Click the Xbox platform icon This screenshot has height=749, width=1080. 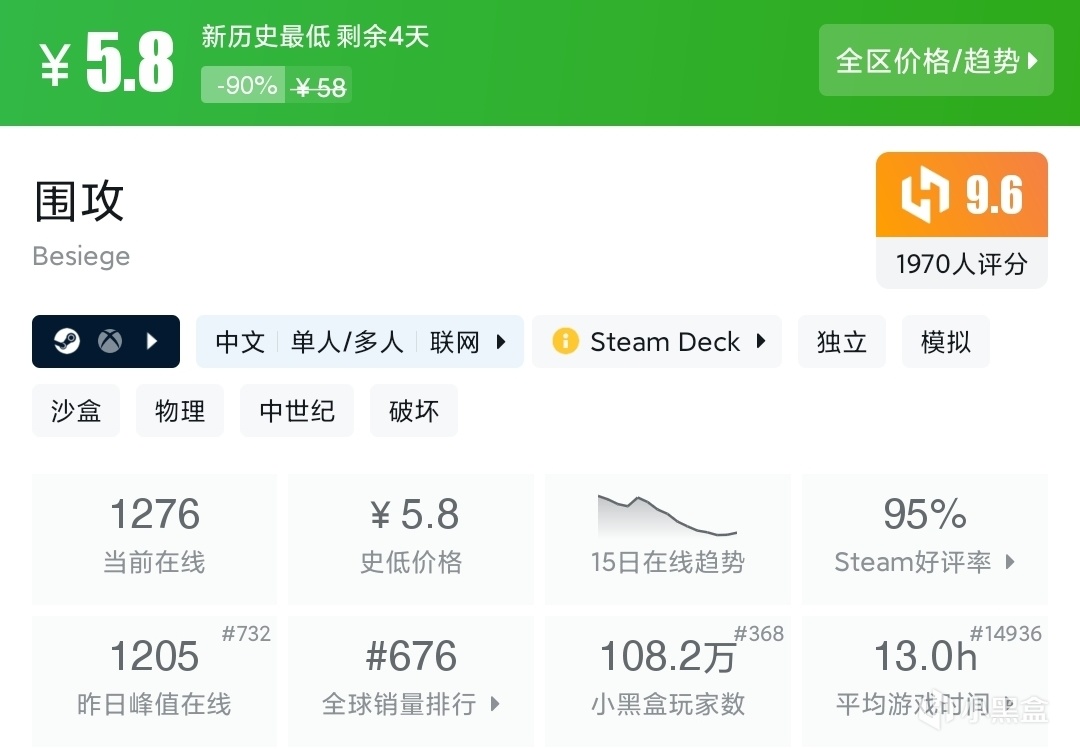point(109,341)
